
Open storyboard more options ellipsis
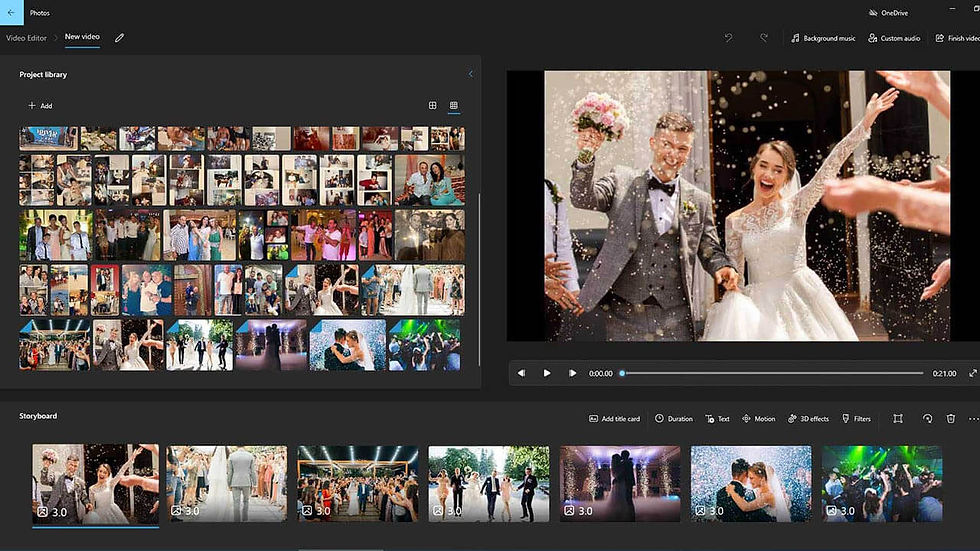(x=973, y=419)
